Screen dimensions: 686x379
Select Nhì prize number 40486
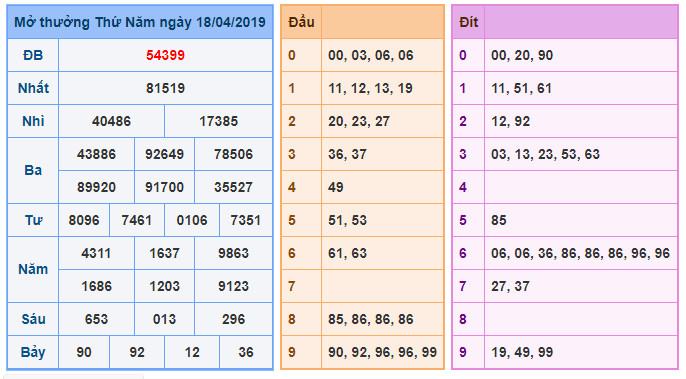(x=111, y=121)
